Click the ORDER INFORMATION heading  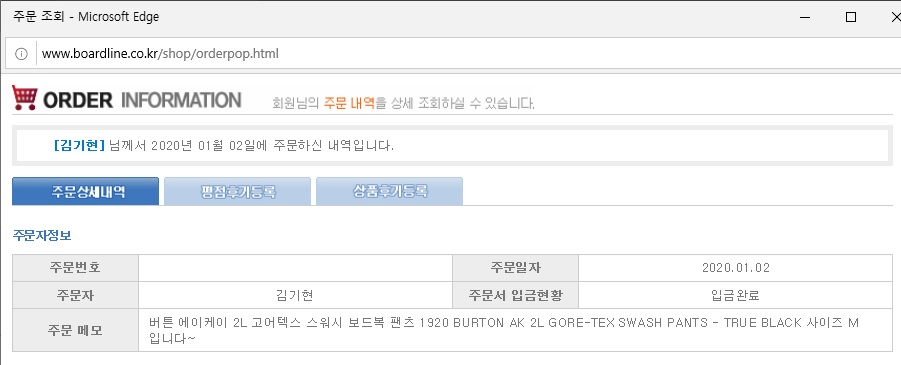pos(142,100)
